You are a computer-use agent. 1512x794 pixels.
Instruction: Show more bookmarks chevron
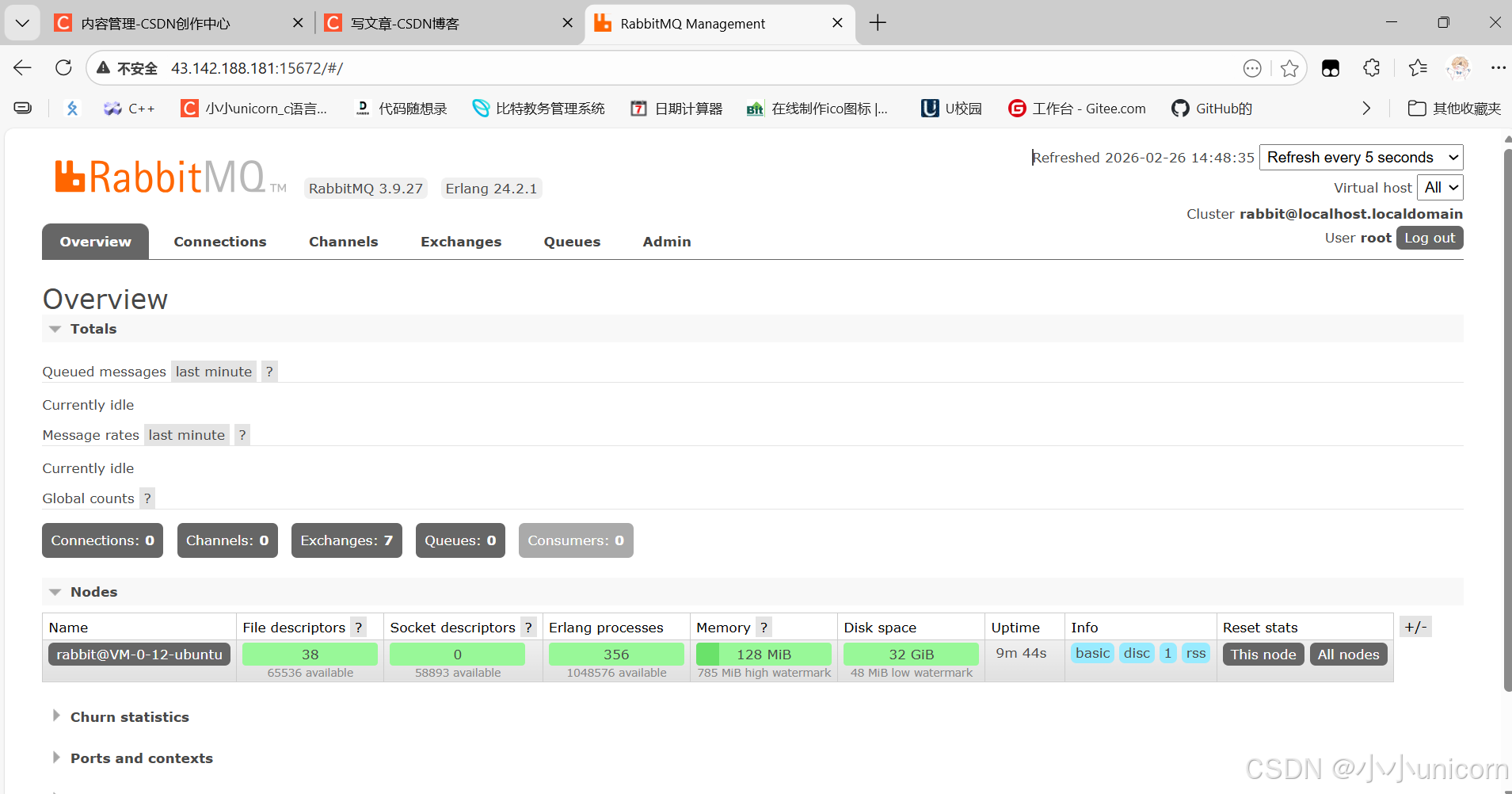(x=1366, y=109)
